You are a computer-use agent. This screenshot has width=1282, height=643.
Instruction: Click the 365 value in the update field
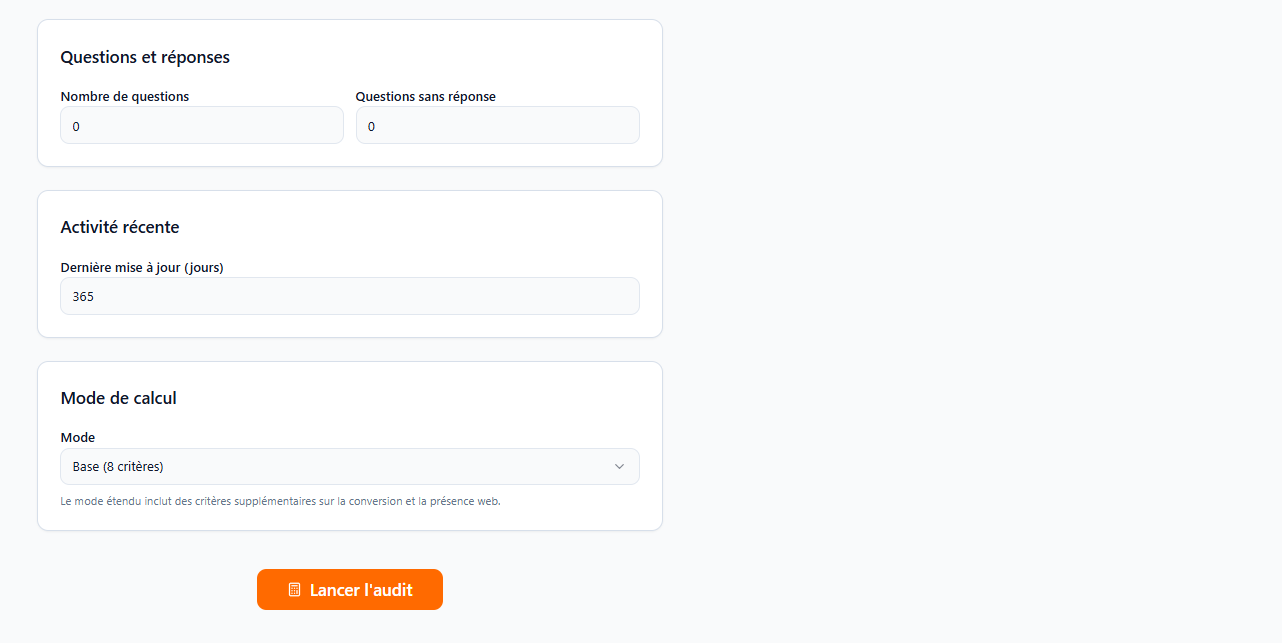pos(84,297)
